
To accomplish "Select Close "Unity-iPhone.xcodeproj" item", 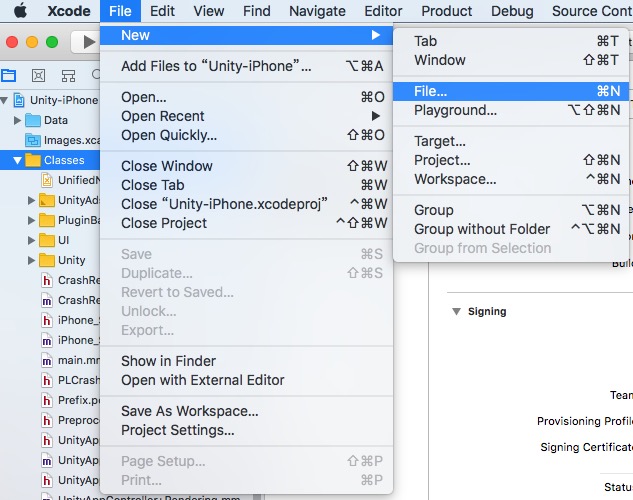I will (x=246, y=204).
